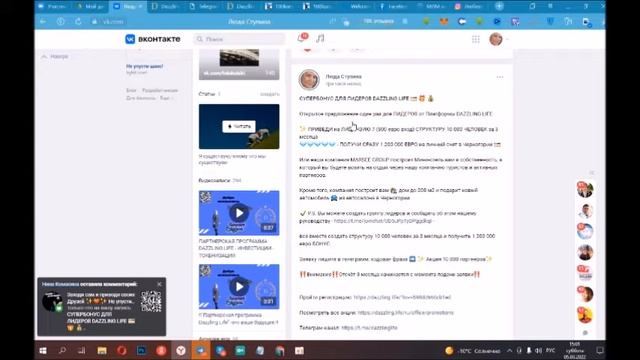Open Opera browser from taskbar
Screen dimensions: 640x360
122,351
